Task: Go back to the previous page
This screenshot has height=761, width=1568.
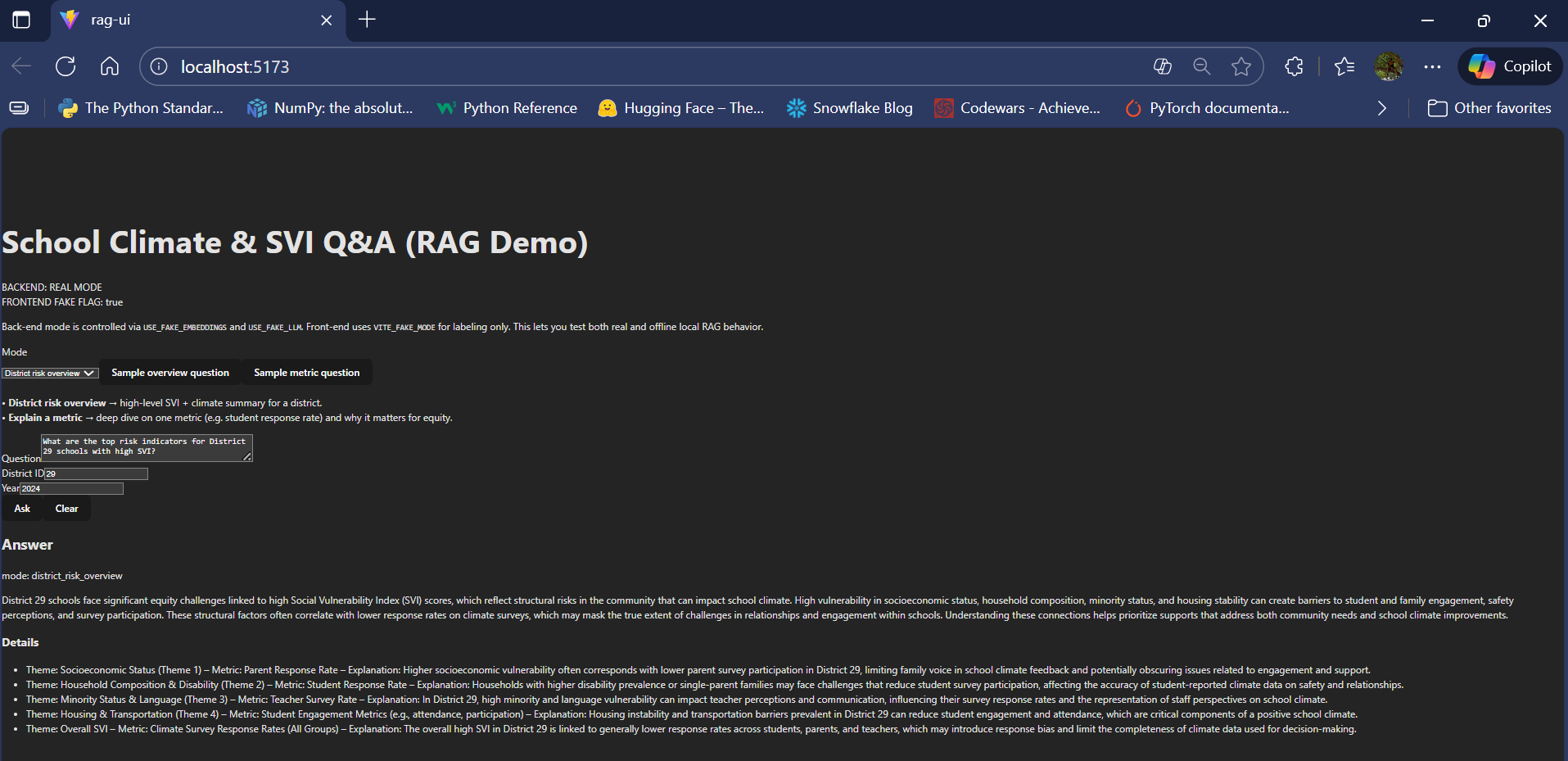Action: 22,66
